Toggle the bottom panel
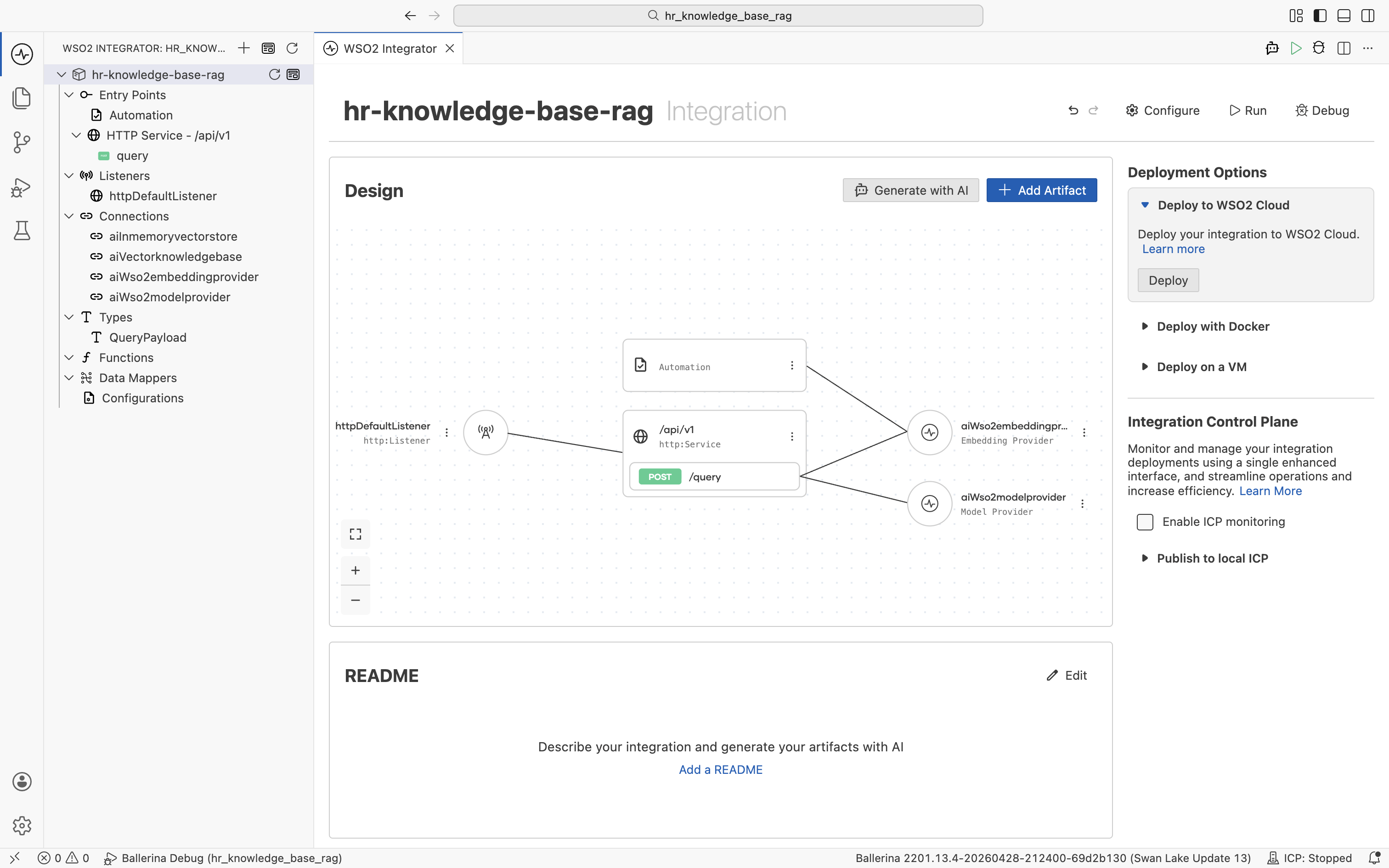This screenshot has width=1389, height=868. (x=1344, y=16)
